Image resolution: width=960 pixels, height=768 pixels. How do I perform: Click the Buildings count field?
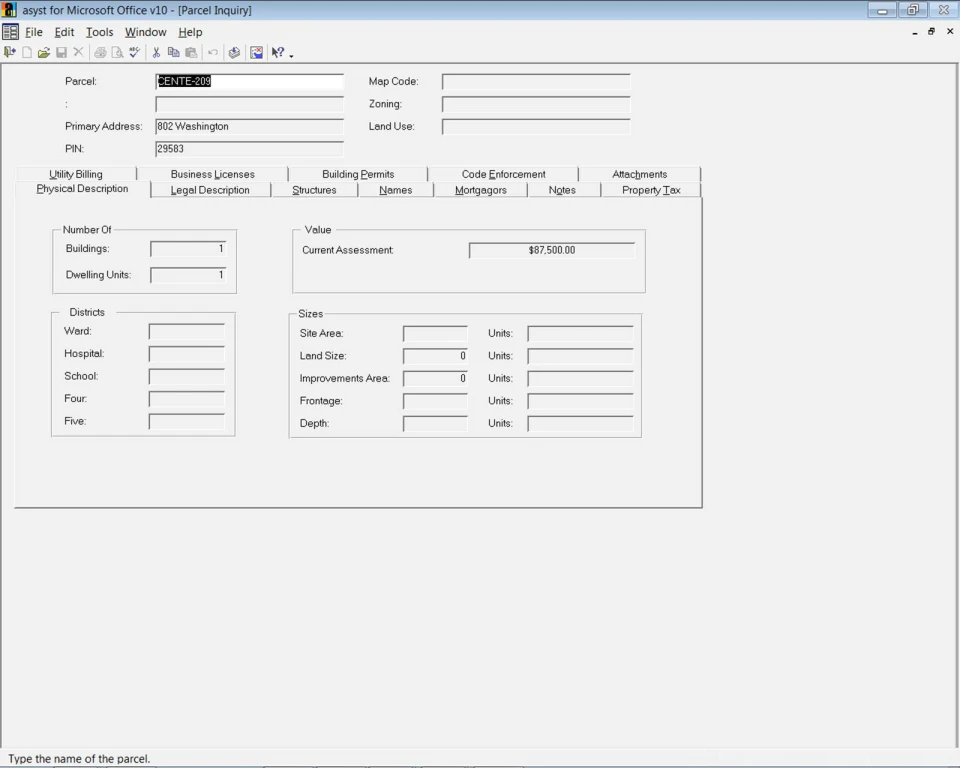188,249
